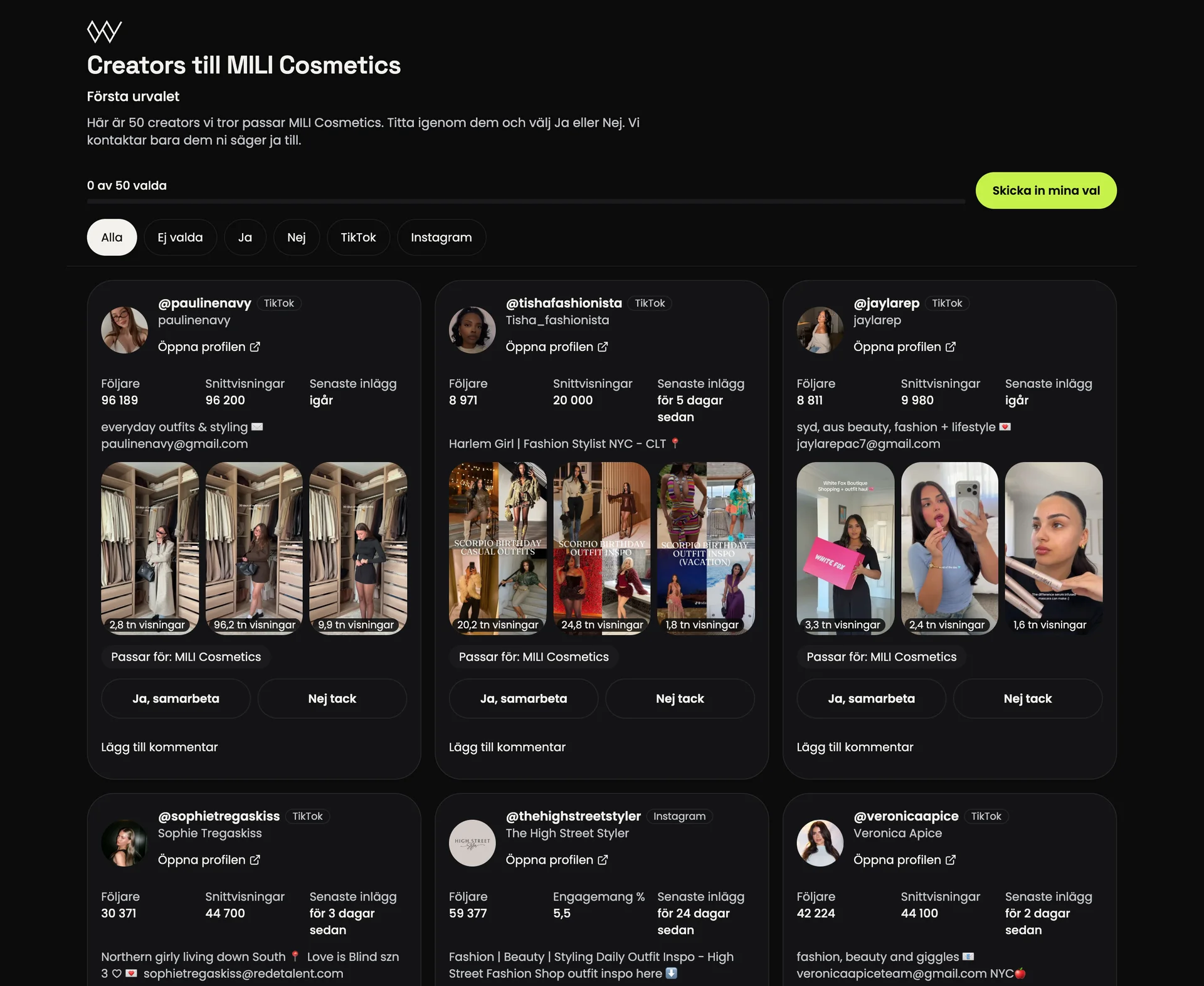Open profile link for @sophietregaskiss
Screen dimensions: 1204x986
pyautogui.click(x=209, y=860)
